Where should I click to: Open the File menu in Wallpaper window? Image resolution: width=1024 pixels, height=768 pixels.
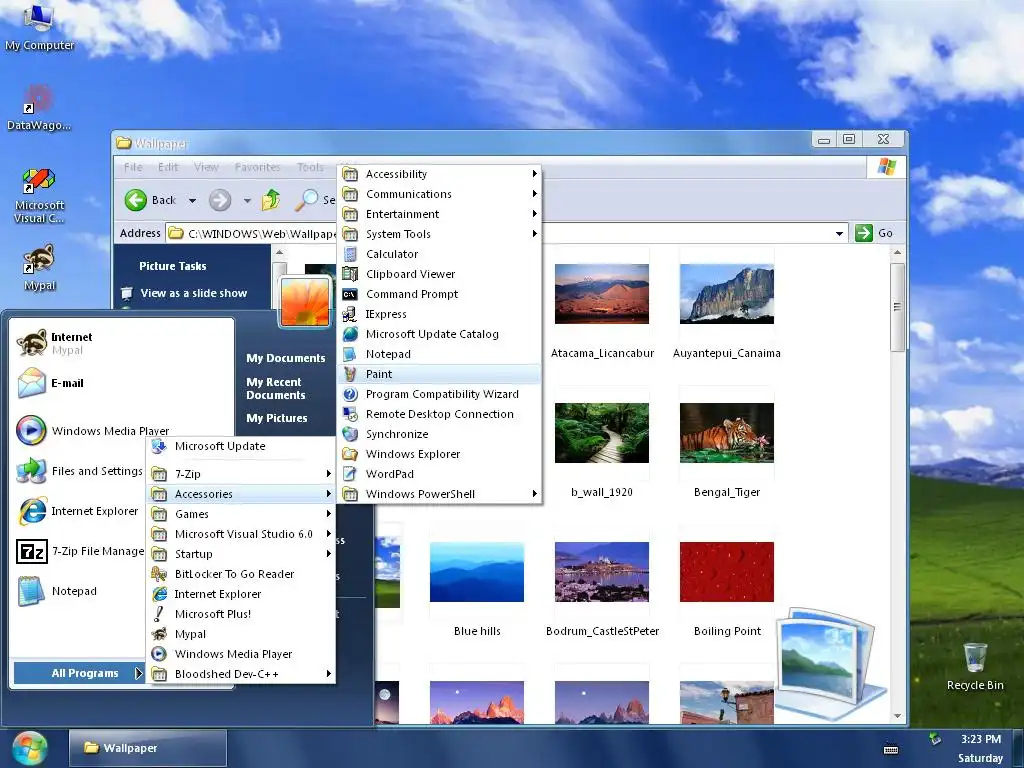133,167
